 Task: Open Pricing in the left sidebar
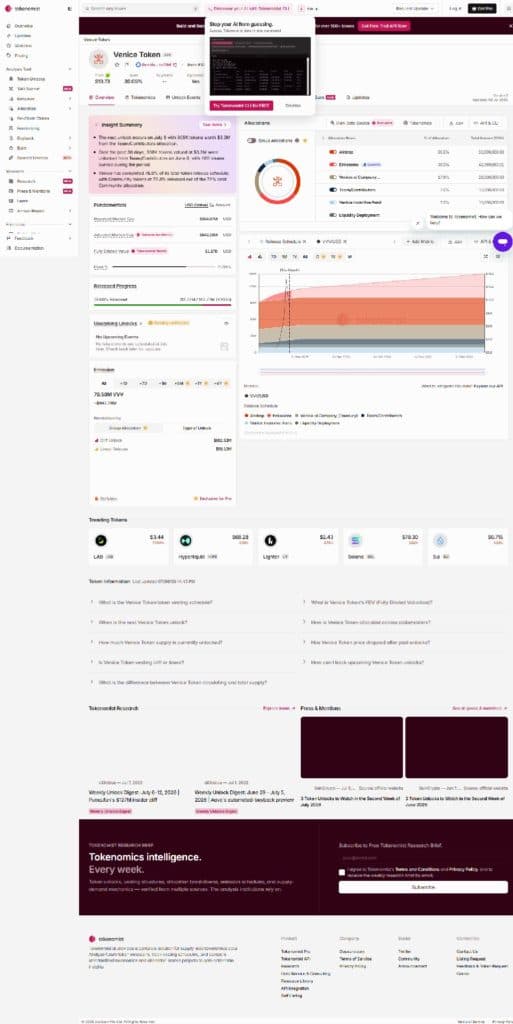pos(22,56)
